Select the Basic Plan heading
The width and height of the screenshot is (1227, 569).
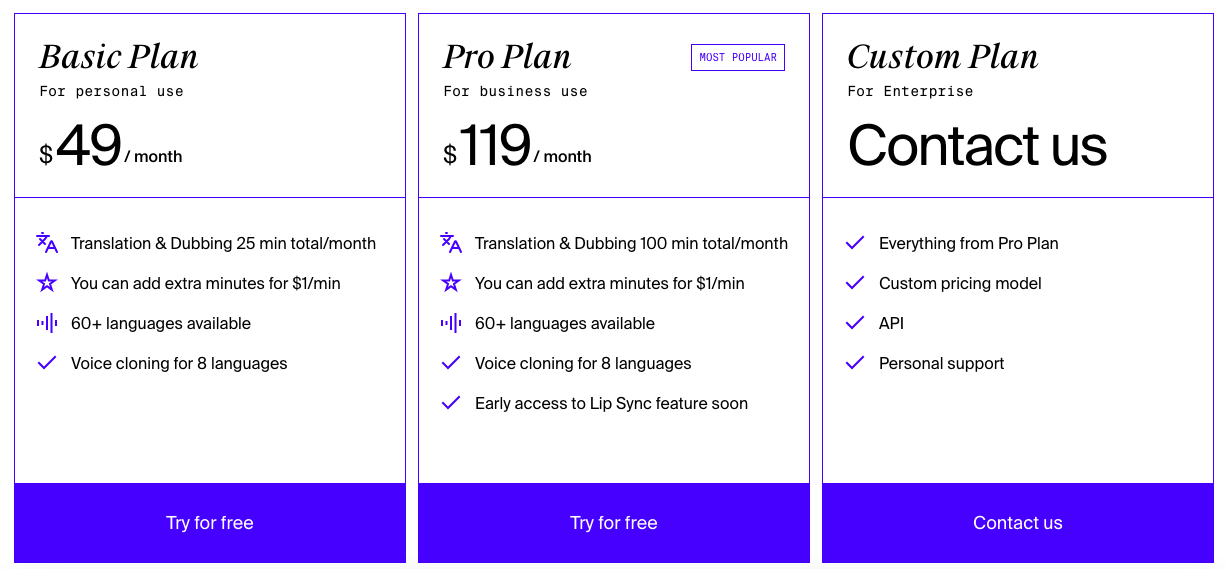(119, 57)
